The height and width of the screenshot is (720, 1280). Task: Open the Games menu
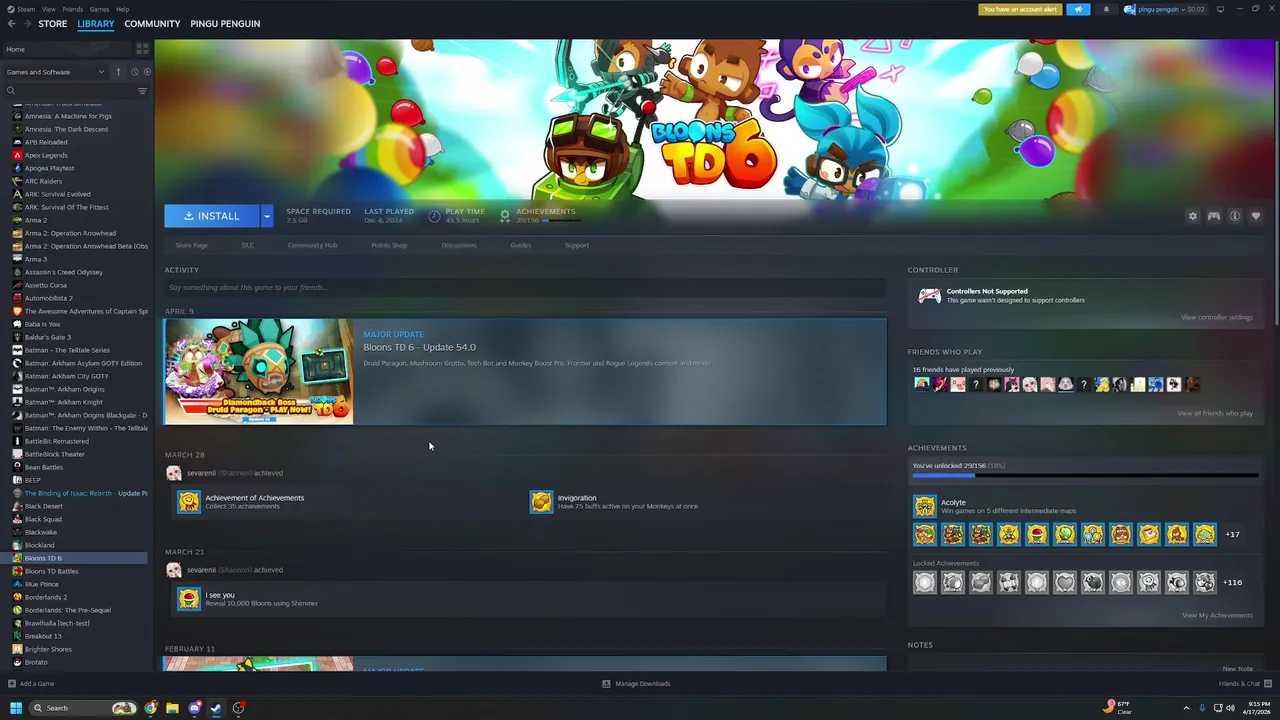pos(100,9)
